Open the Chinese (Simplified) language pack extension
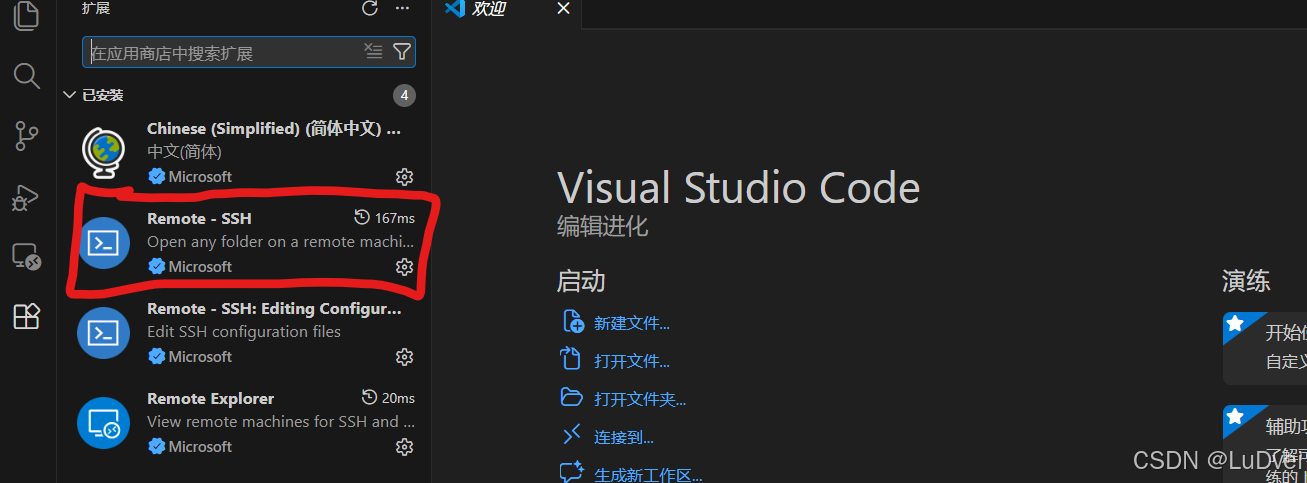The height and width of the screenshot is (483, 1307). pos(244,152)
